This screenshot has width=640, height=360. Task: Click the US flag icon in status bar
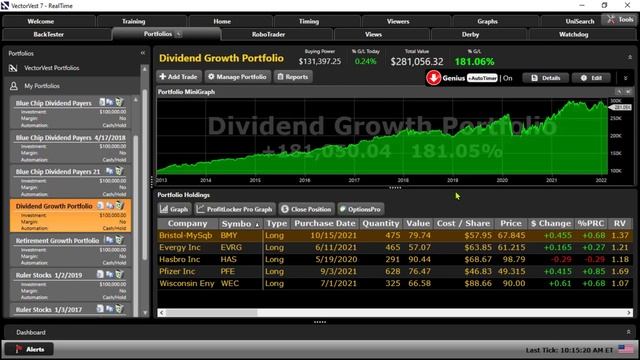[x=625, y=349]
